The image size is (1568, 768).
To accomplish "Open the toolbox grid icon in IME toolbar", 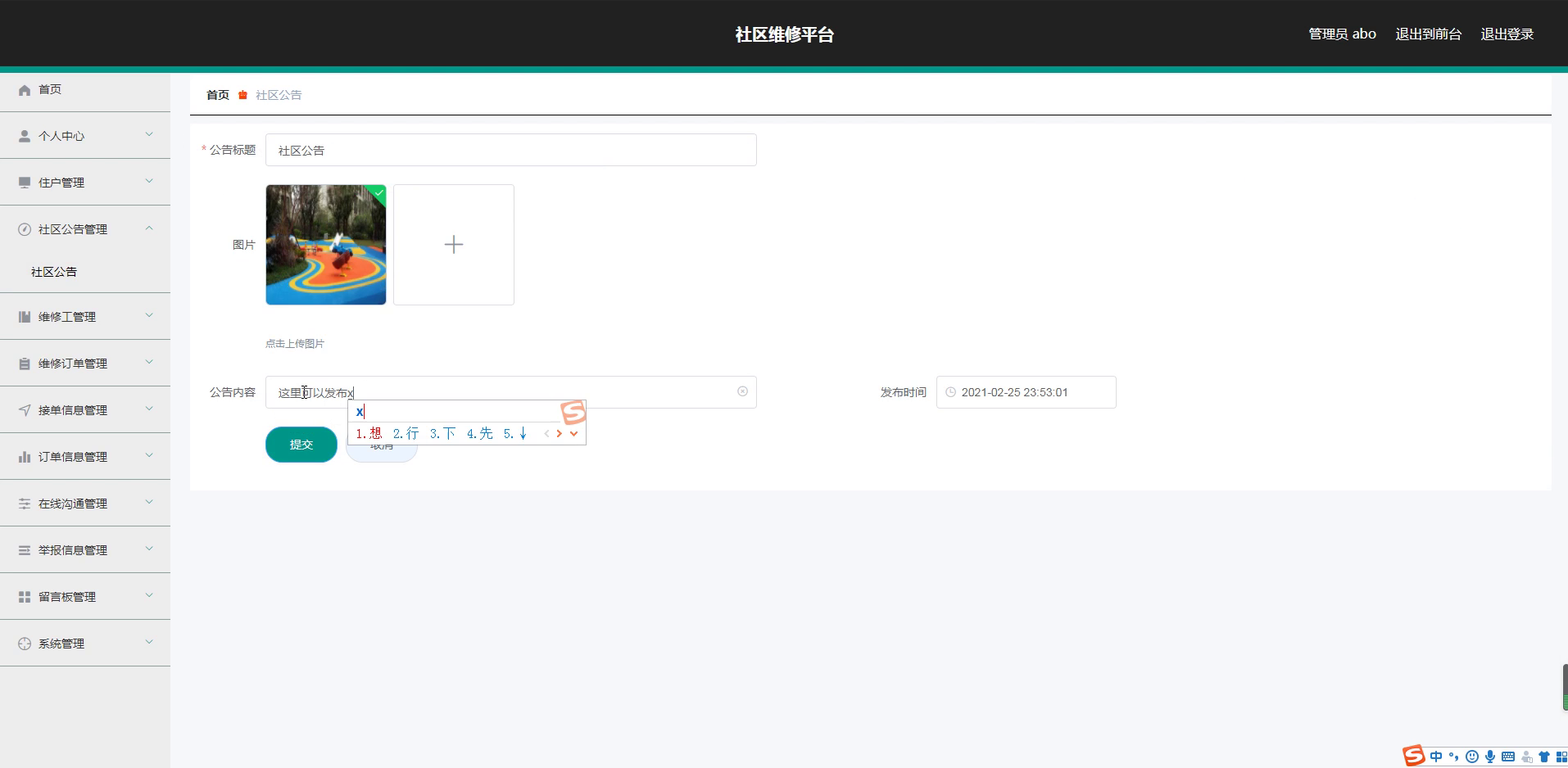I will point(1561,757).
